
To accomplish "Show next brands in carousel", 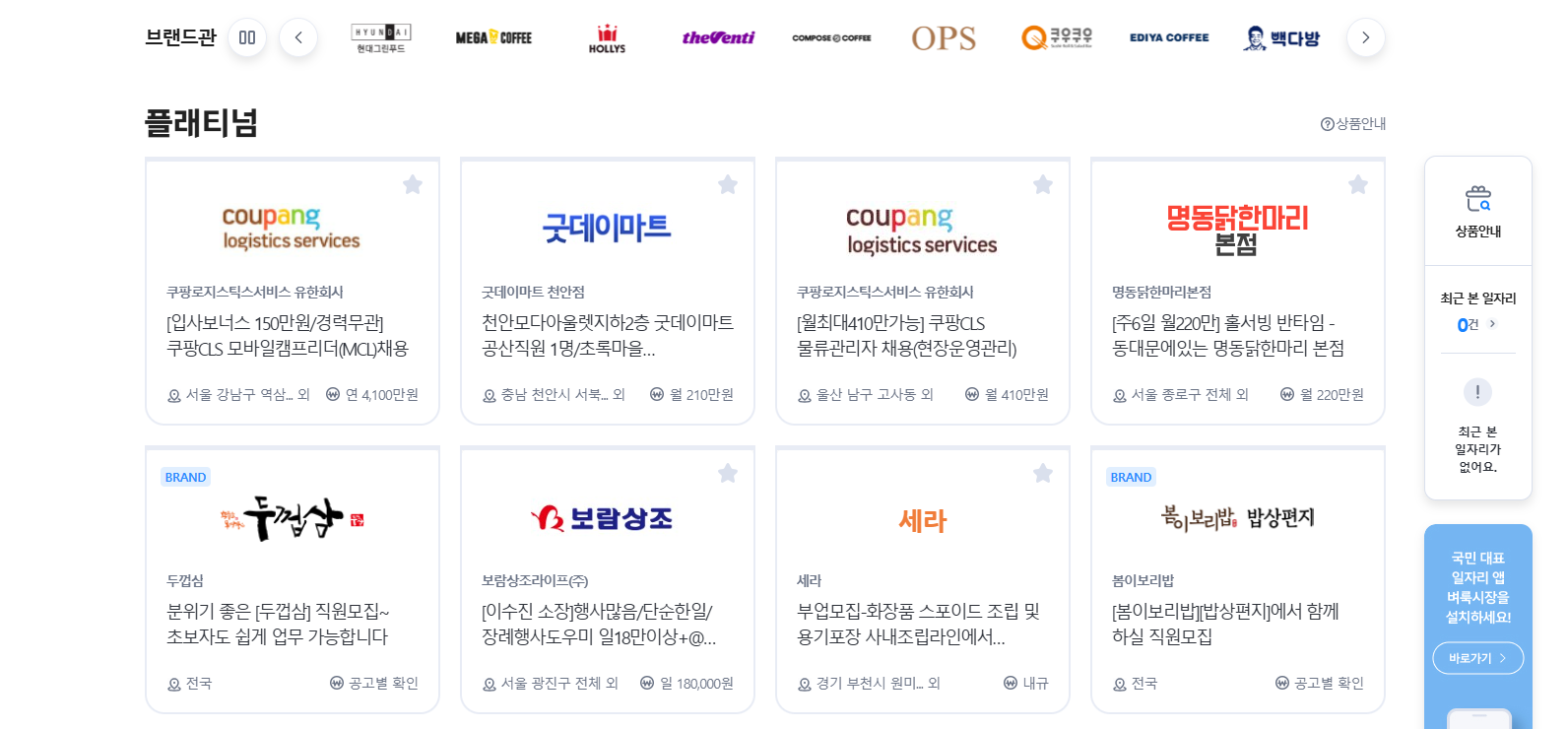I will (x=1365, y=37).
